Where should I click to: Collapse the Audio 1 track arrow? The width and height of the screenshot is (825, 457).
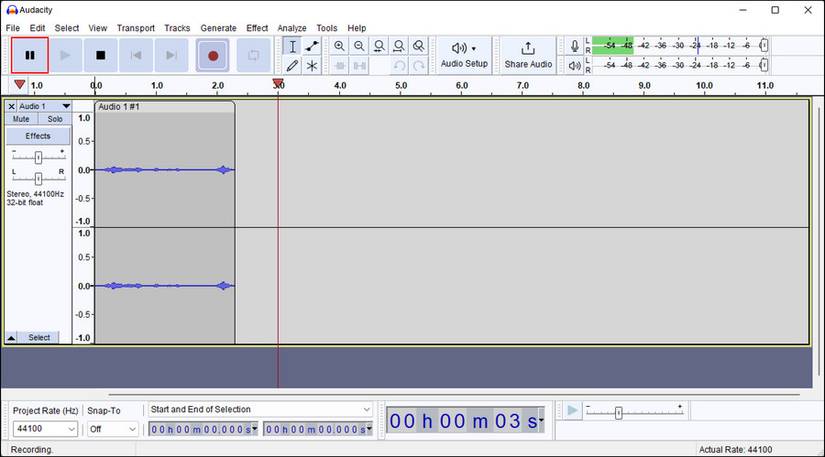(11, 338)
